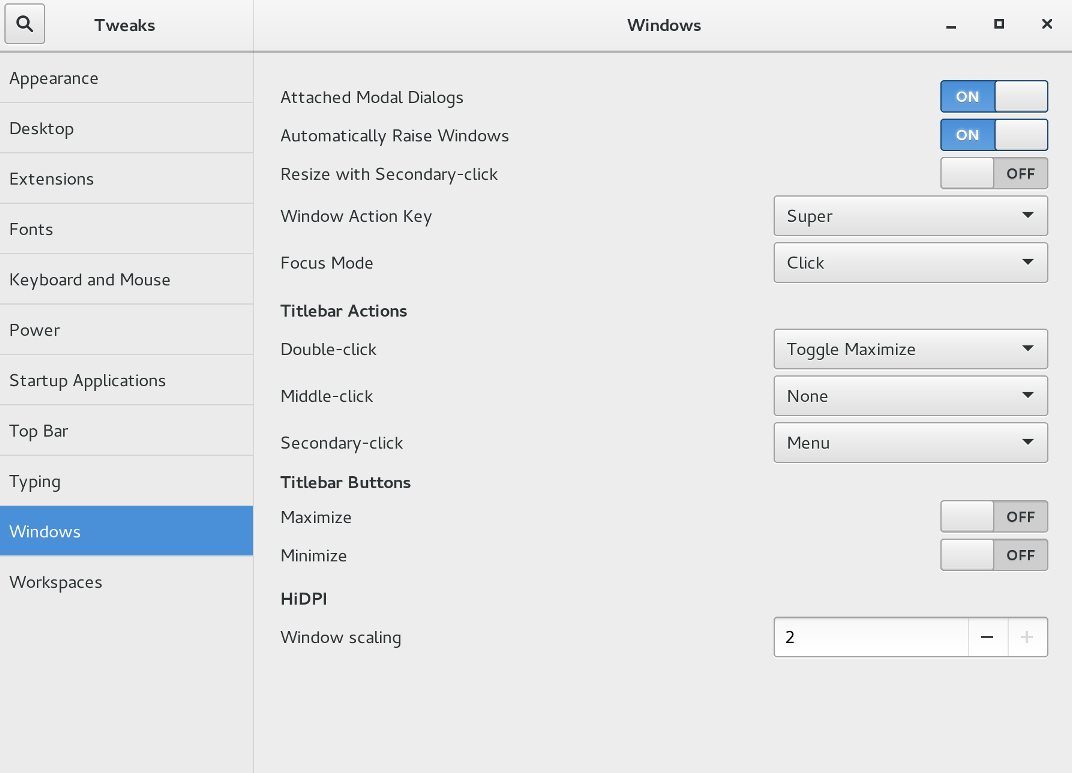Viewport: 1072px width, 773px height.
Task: Go to Top Bar settings
Action: (126, 431)
